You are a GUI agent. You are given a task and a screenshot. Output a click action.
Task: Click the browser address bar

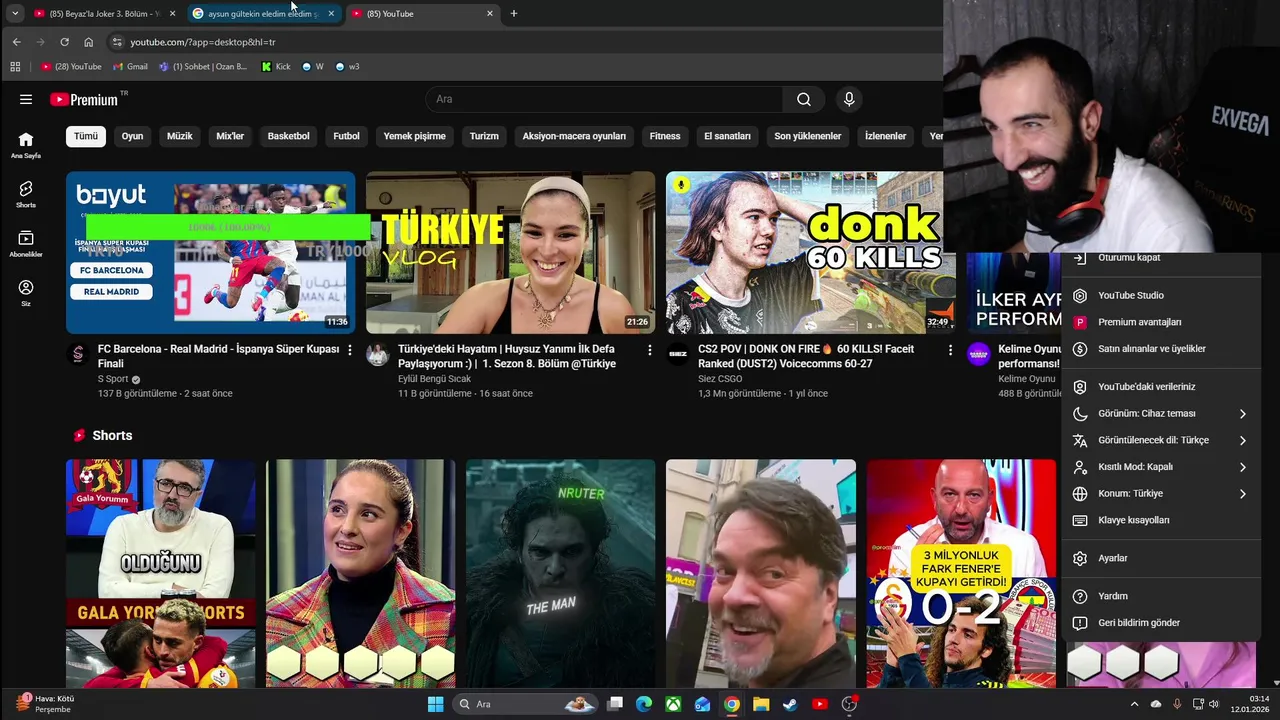pyautogui.click(x=530, y=42)
